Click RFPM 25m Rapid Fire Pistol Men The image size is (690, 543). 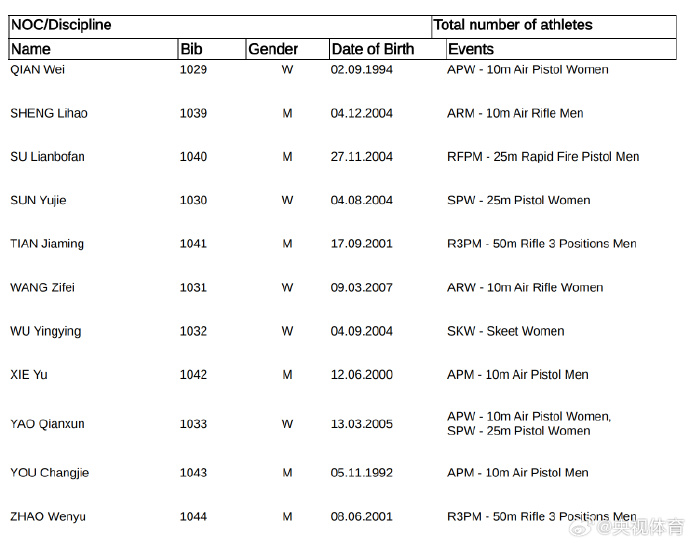[543, 157]
